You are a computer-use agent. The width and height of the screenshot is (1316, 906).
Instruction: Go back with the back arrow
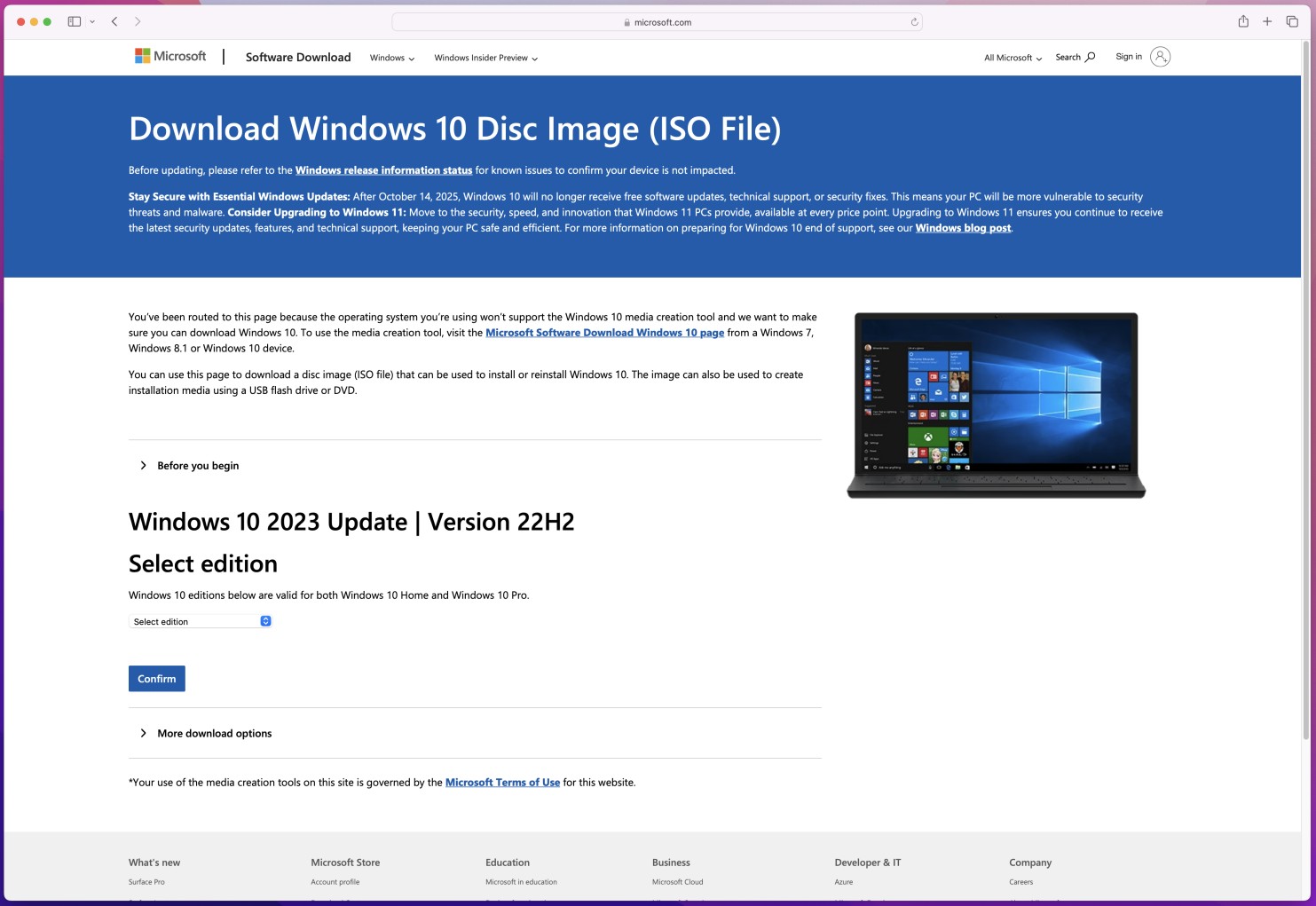pos(114,21)
